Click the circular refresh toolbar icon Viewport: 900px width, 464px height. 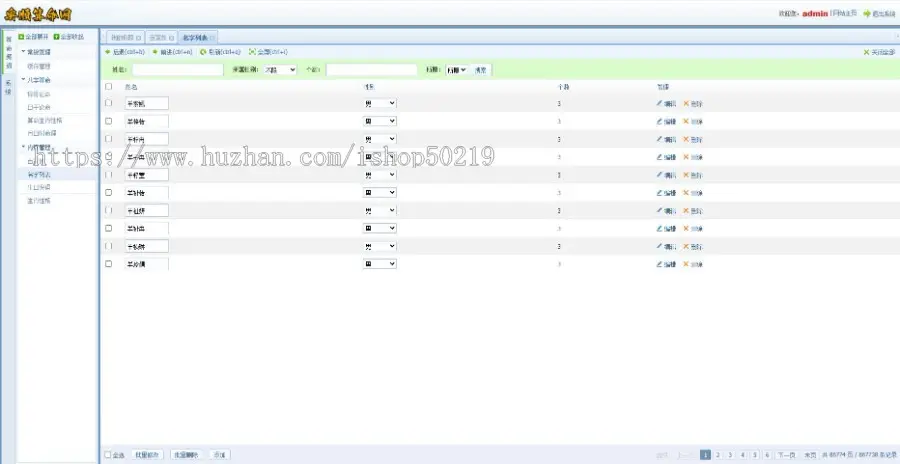click(203, 52)
